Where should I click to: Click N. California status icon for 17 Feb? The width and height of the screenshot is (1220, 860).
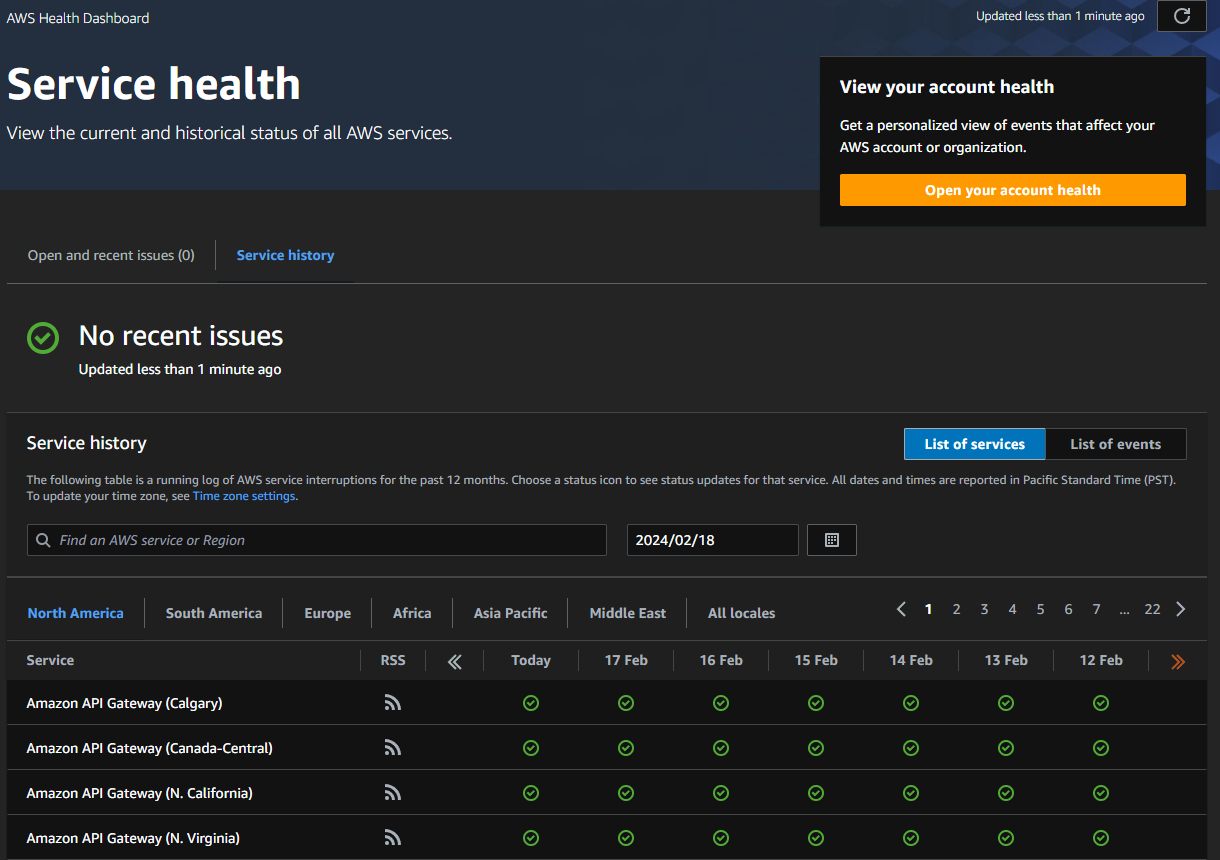click(x=626, y=793)
